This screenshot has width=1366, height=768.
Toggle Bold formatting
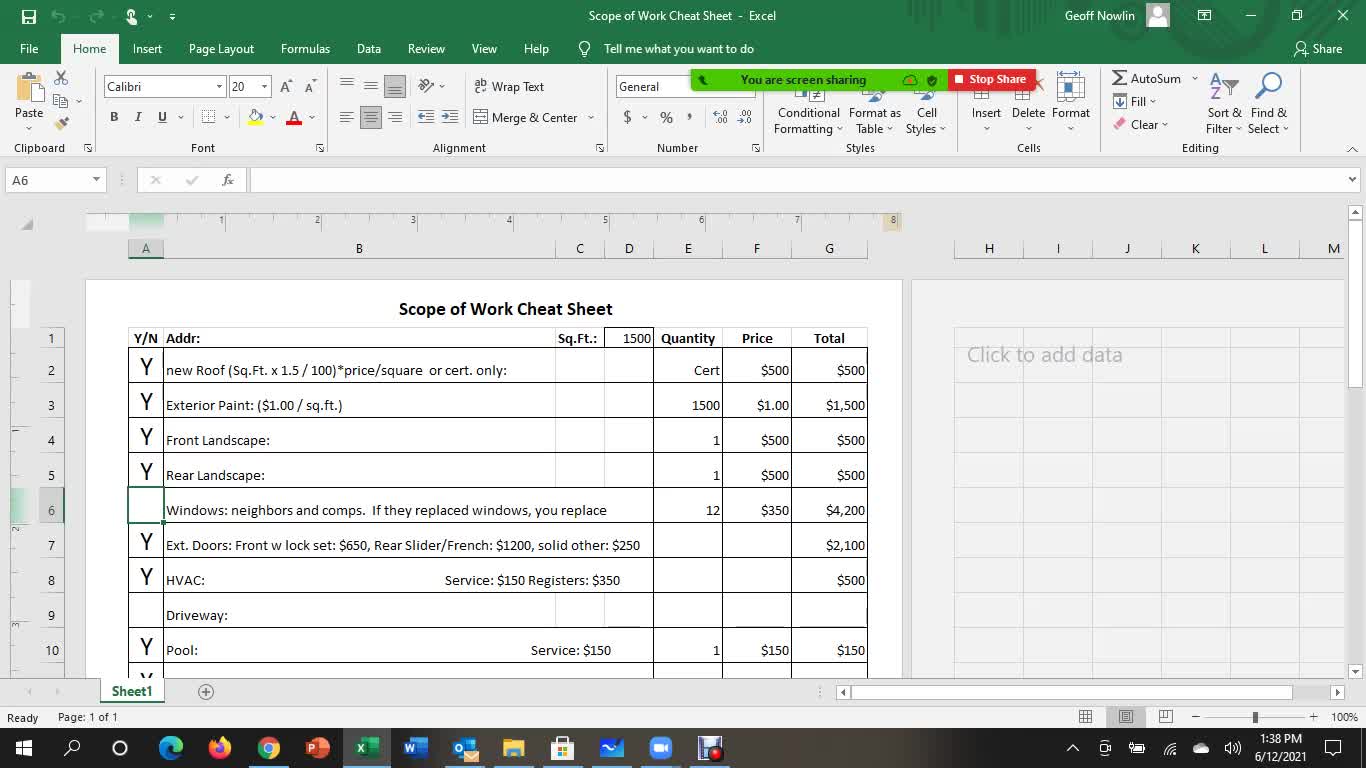114,117
